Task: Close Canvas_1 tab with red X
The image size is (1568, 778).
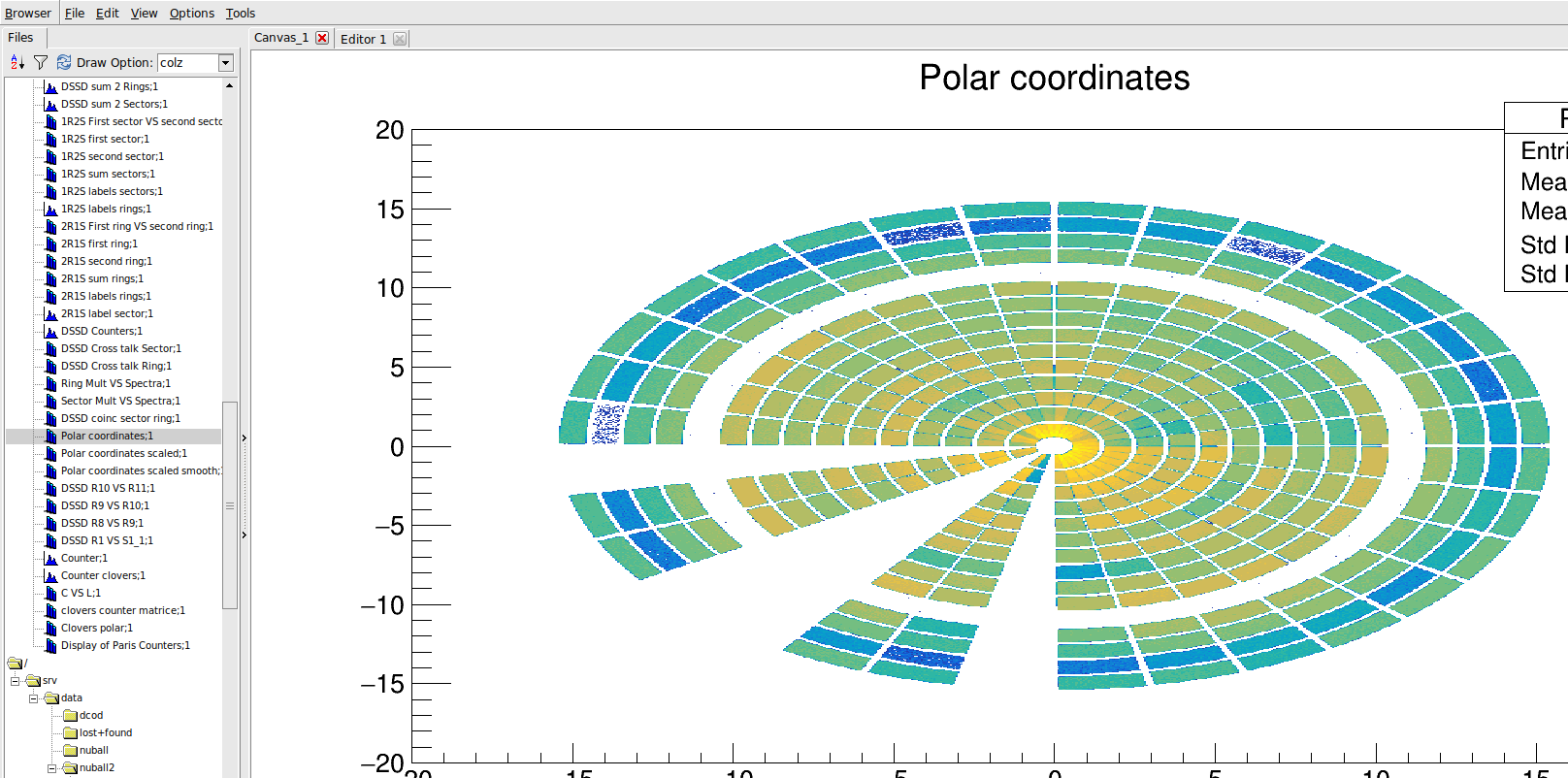Action: click(322, 38)
